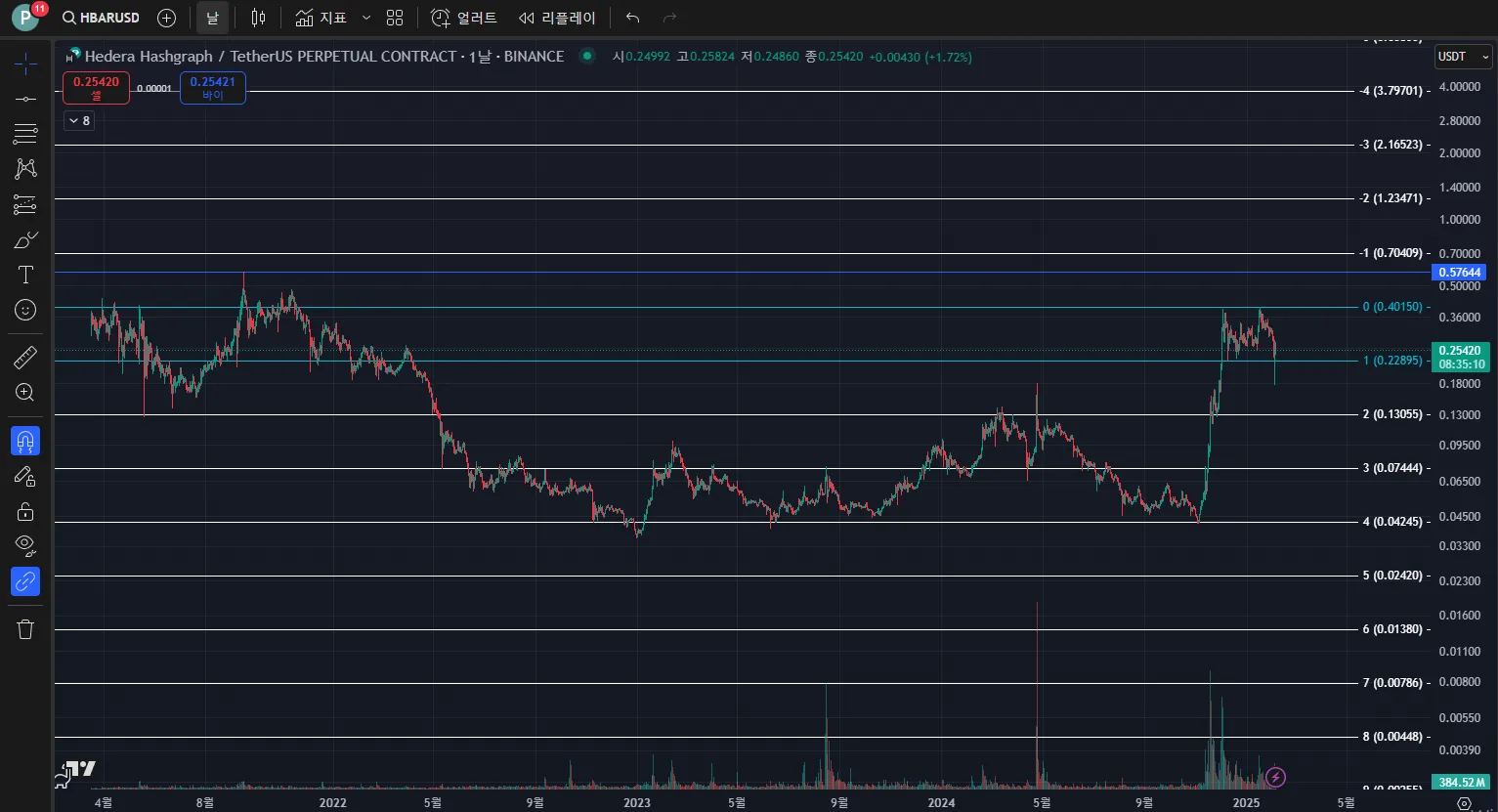Undo the last chart action
Screen dimensions: 1498x812
(x=633, y=18)
